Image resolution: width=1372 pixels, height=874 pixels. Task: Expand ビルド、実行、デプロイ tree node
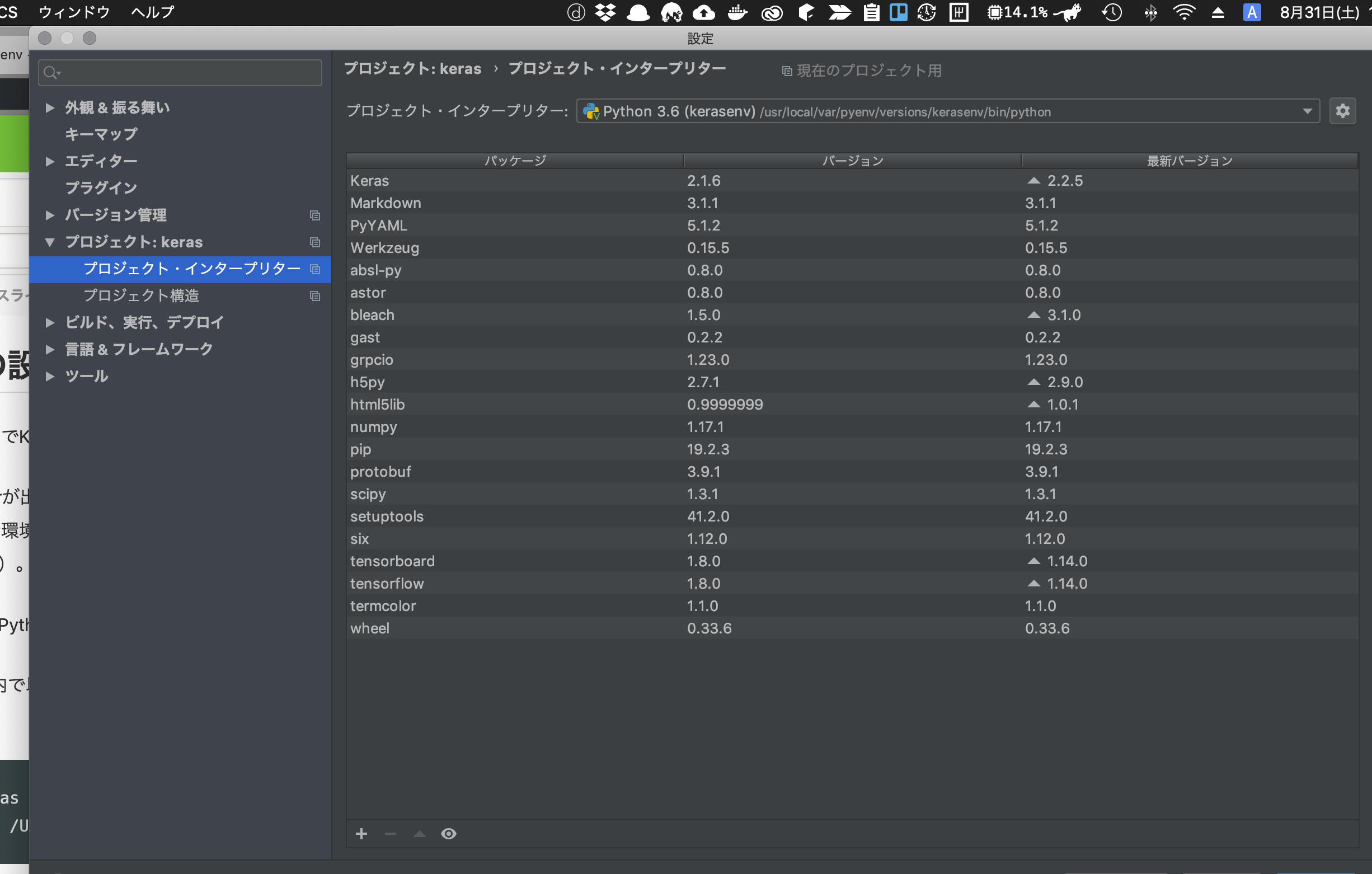pyautogui.click(x=50, y=322)
